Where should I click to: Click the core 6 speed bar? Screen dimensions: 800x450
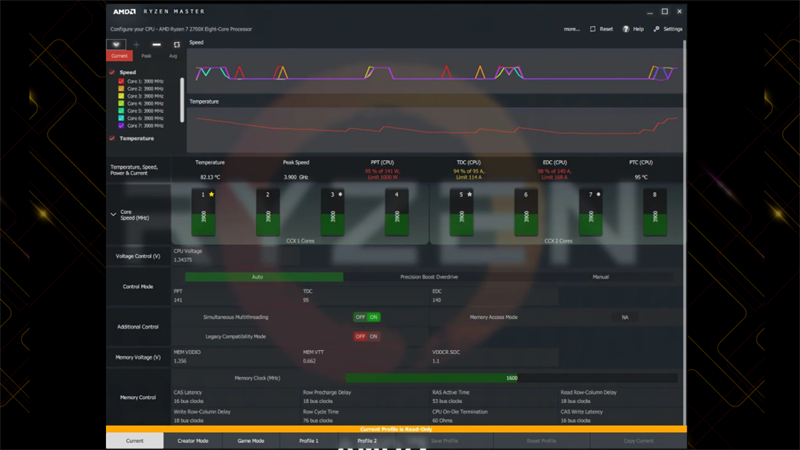tap(526, 212)
